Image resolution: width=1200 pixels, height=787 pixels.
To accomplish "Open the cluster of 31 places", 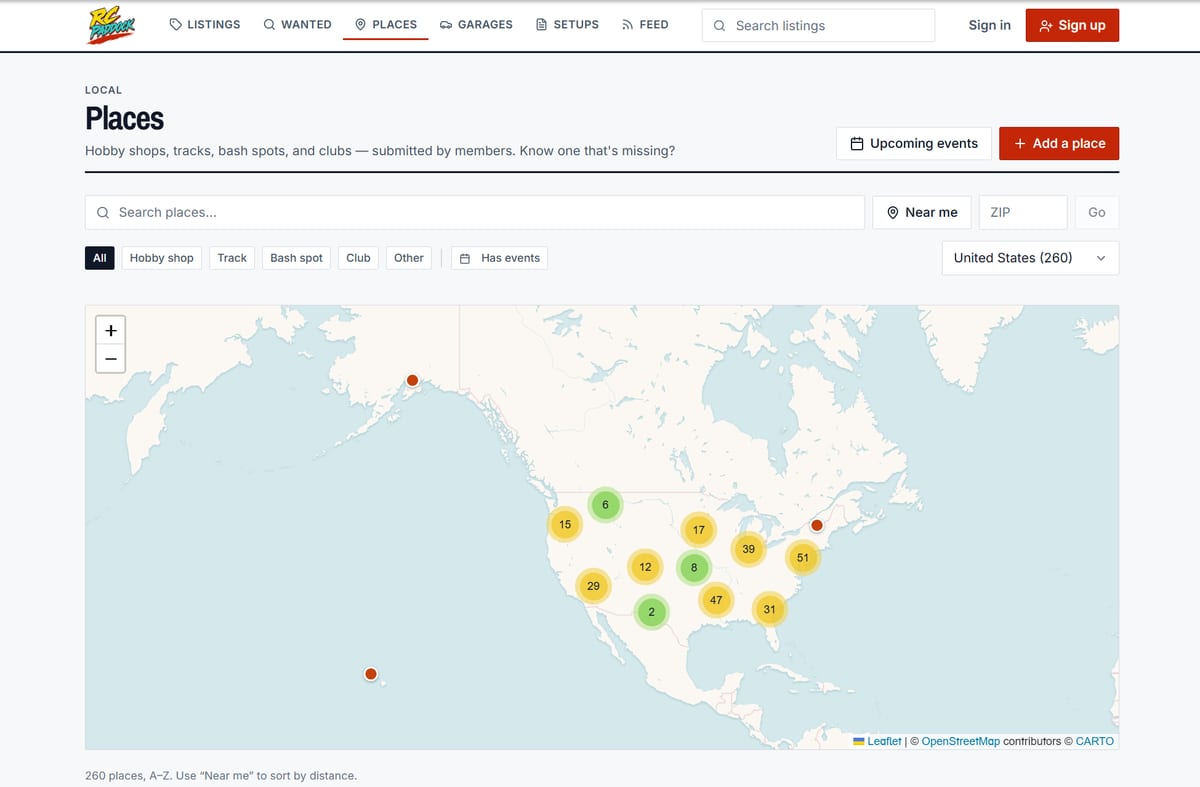I will [769, 609].
